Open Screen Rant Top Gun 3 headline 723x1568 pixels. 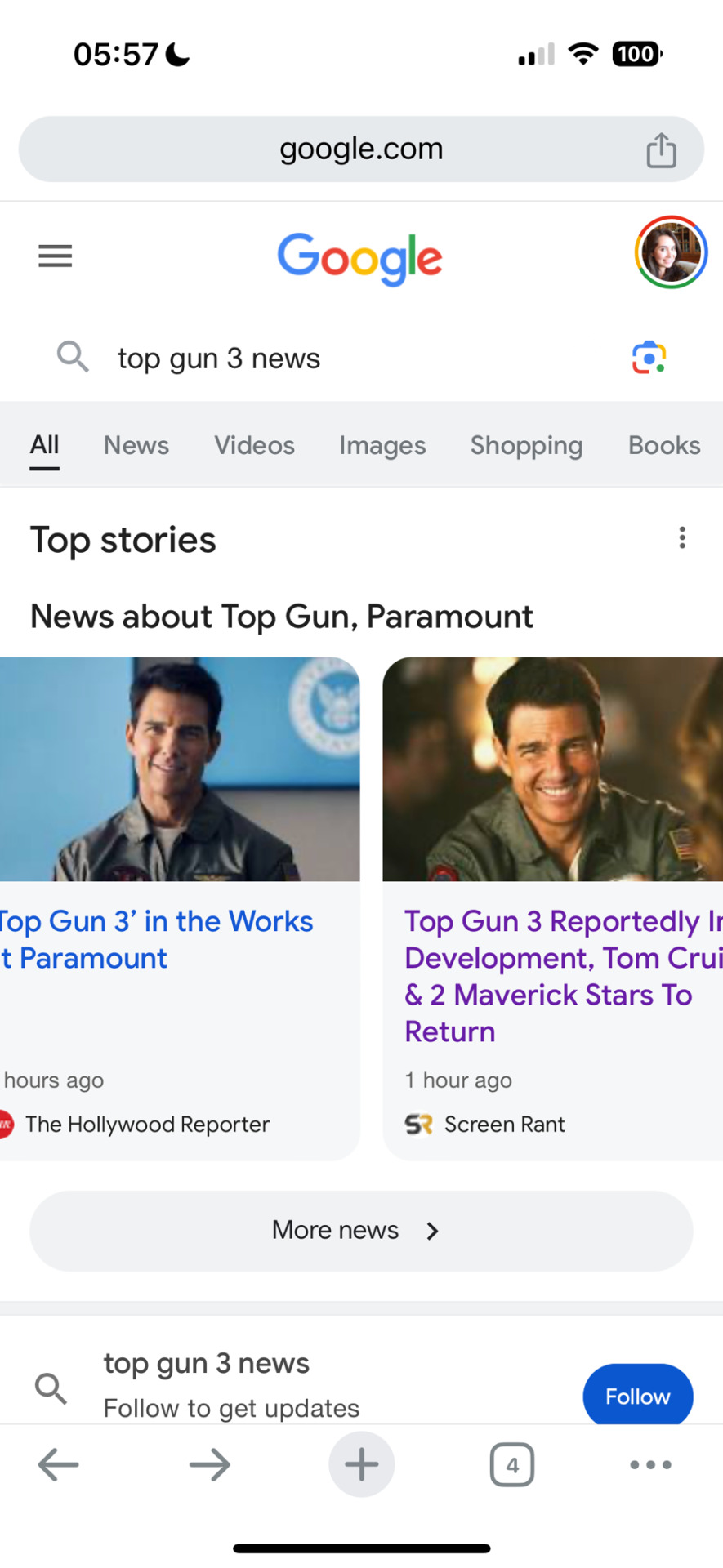(x=564, y=976)
